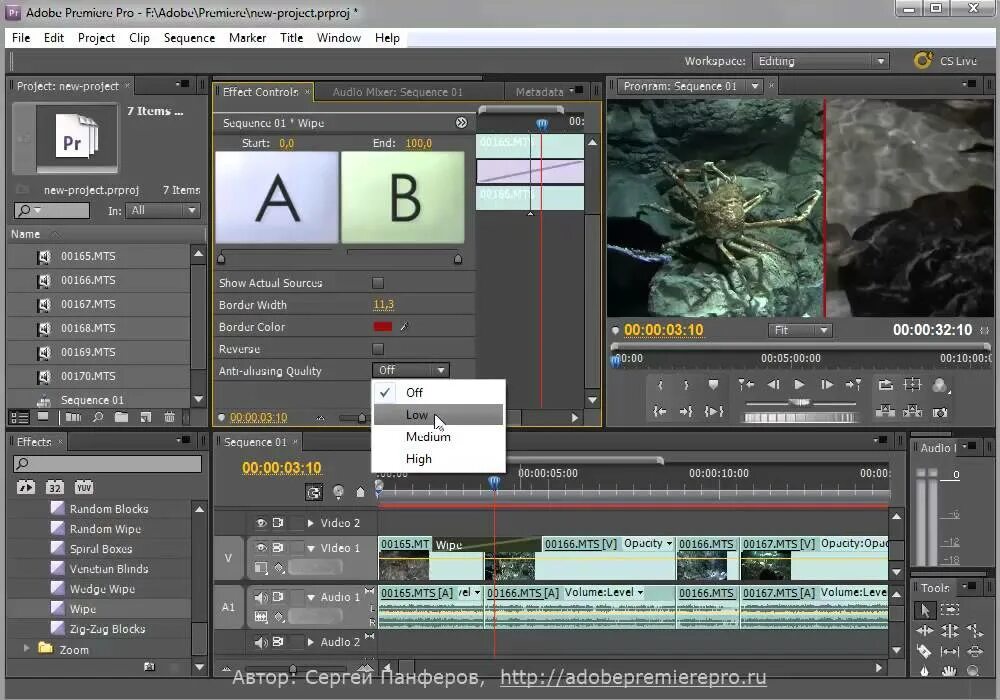Viewport: 1000px width, 700px height.
Task: Click the Find magnifier icon in Project panel
Action: point(98,418)
